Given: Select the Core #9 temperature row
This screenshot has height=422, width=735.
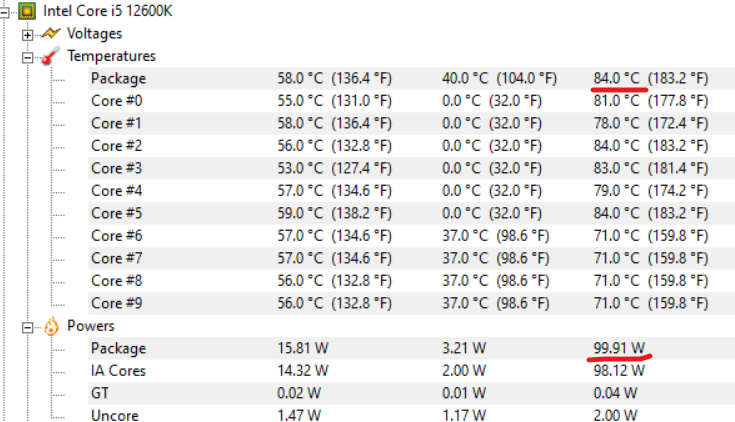Looking at the screenshot, I should coord(116,303).
